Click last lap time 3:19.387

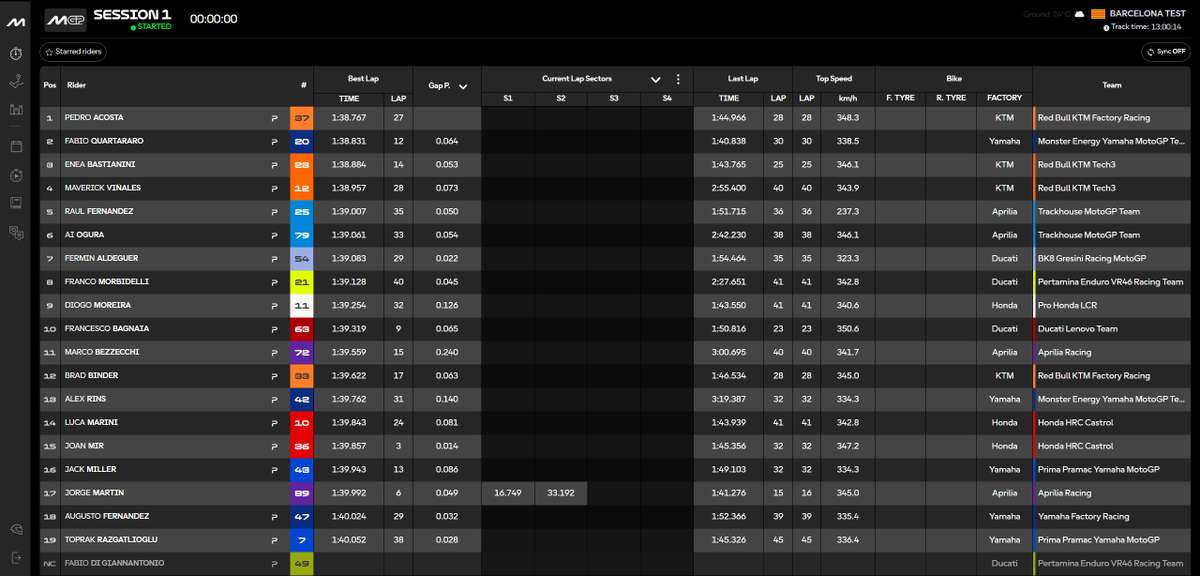[x=729, y=399]
